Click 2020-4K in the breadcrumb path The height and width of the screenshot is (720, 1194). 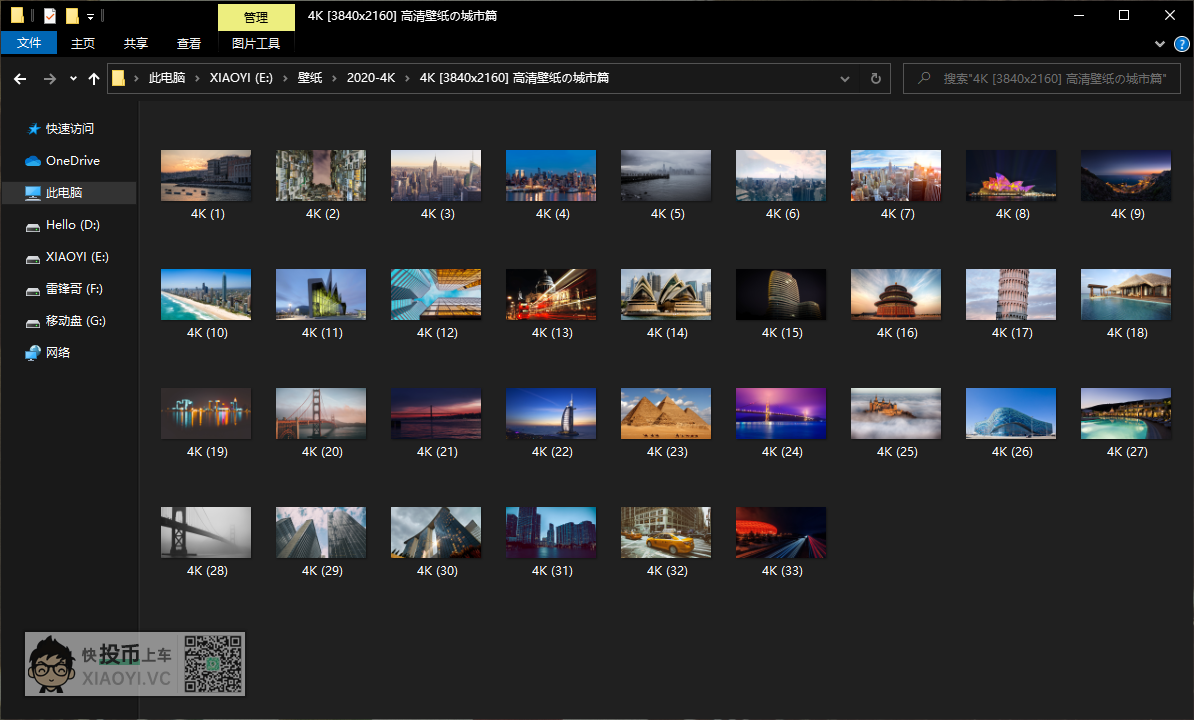pyautogui.click(x=371, y=78)
